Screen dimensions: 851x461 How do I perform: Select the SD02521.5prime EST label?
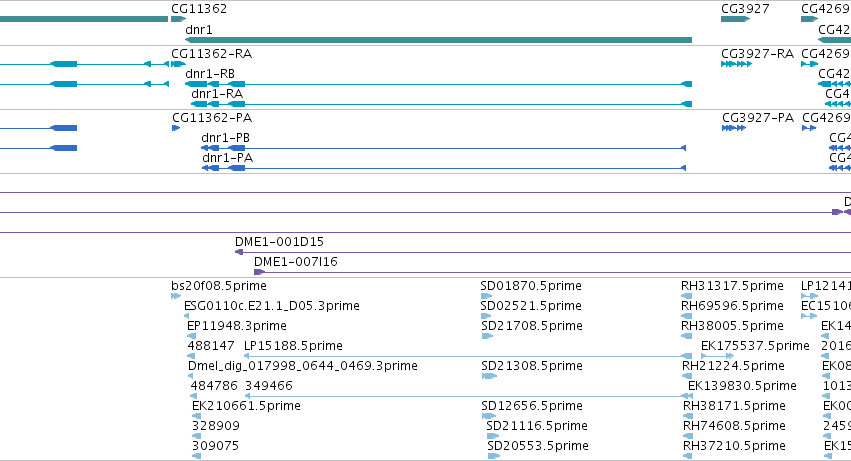531,306
